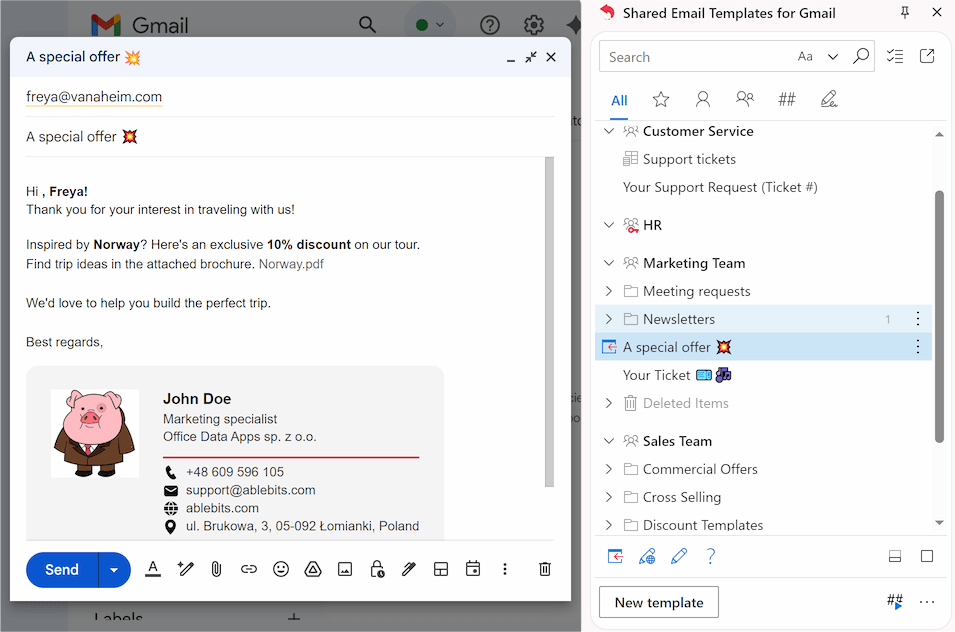Attach files using the paperclip icon
Viewport: 955px width, 632px height.
click(x=216, y=569)
